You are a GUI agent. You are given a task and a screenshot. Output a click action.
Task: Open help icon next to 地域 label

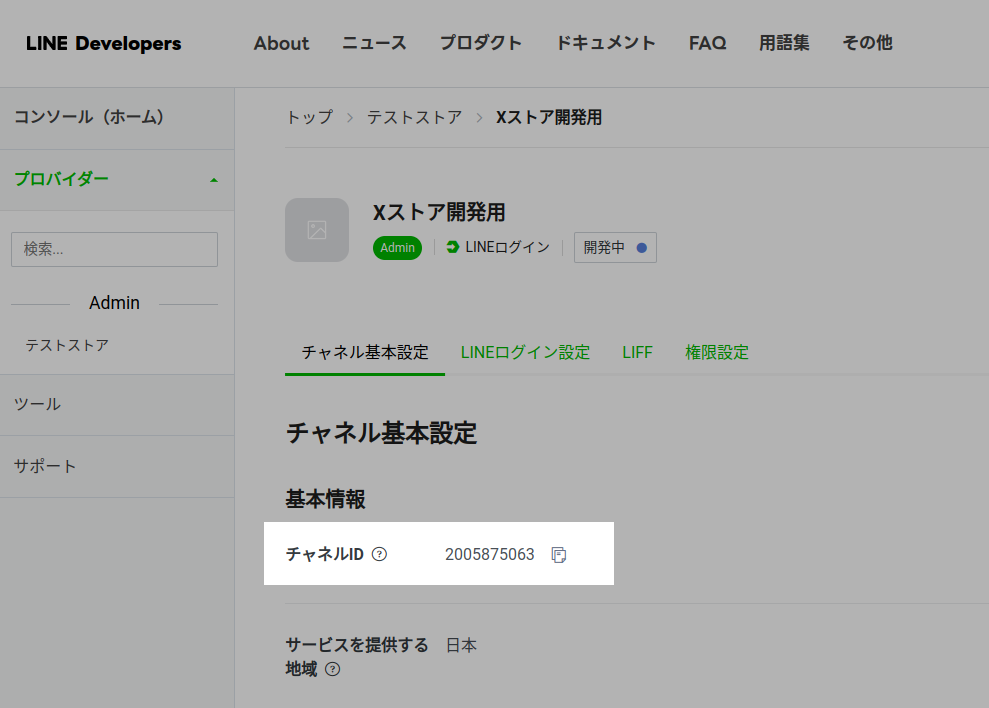tap(332, 669)
